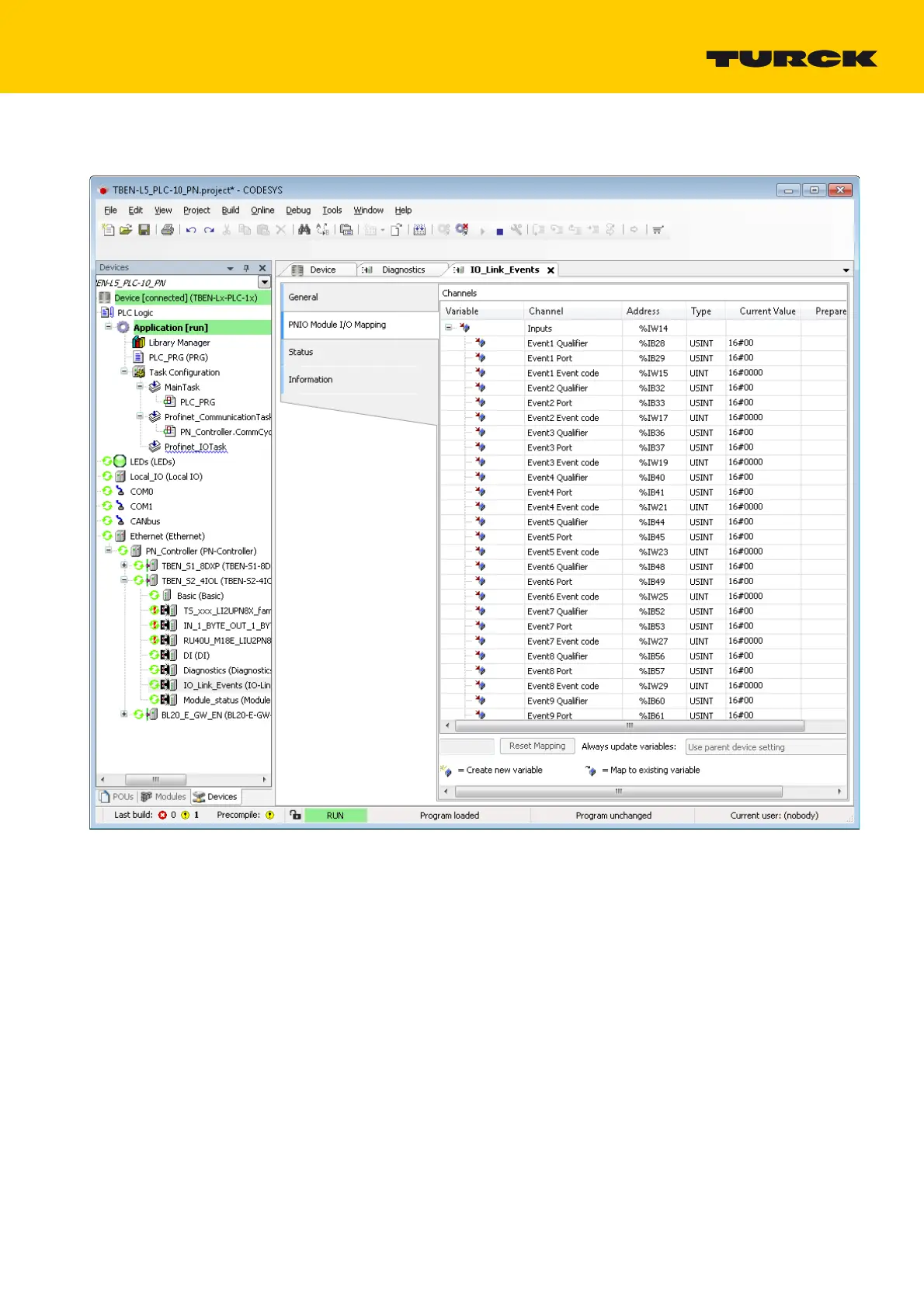Click the Open Project folder icon

(126, 230)
